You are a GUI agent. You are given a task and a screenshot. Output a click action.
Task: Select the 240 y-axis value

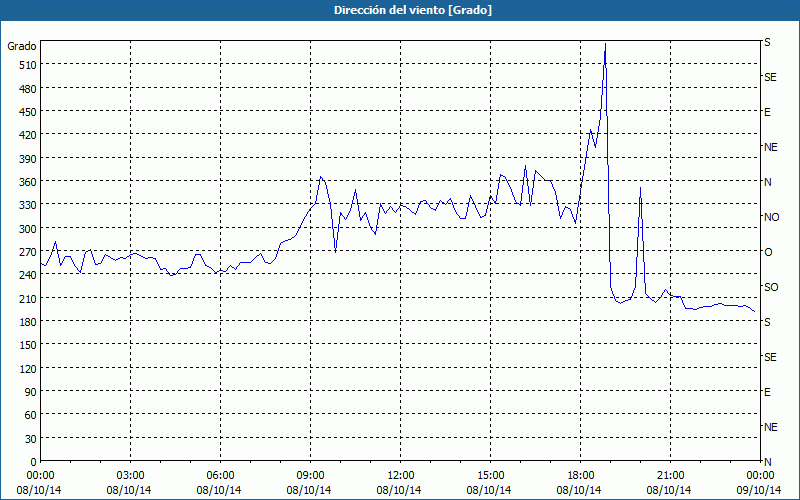29,275
